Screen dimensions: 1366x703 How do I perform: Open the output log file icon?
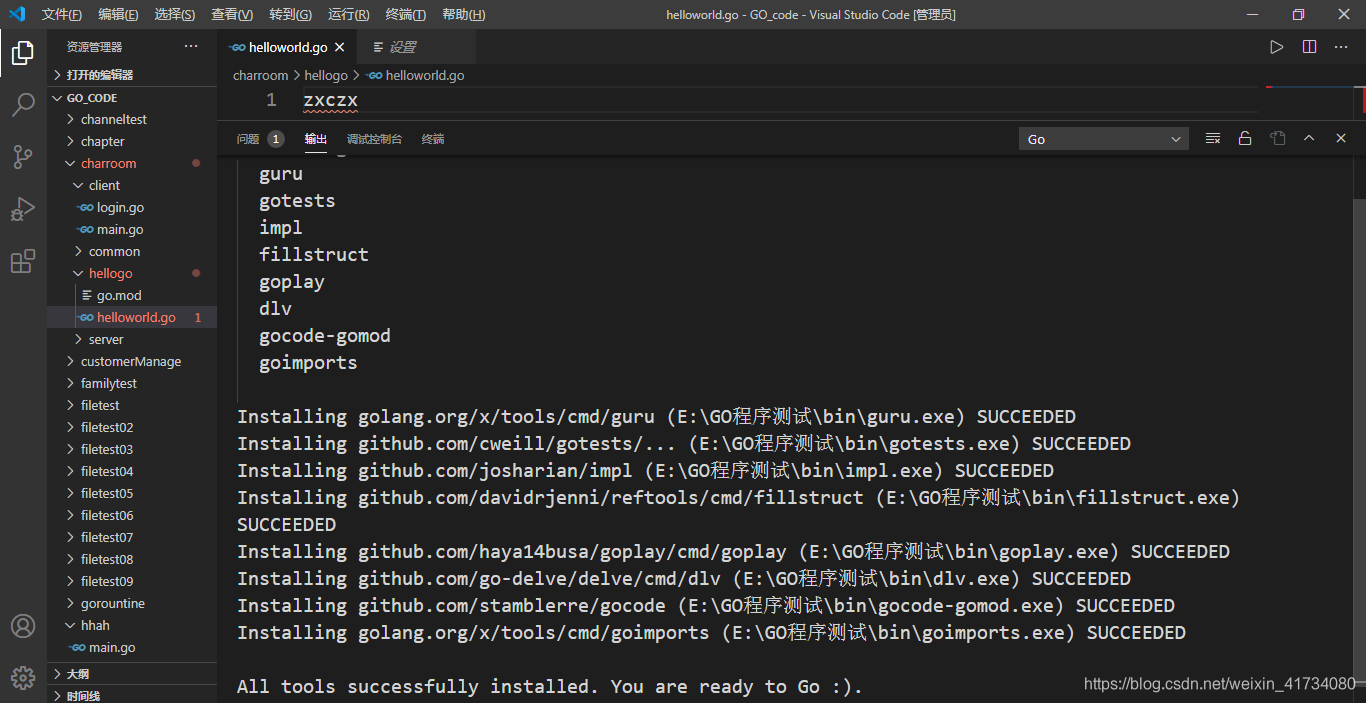click(x=1277, y=139)
